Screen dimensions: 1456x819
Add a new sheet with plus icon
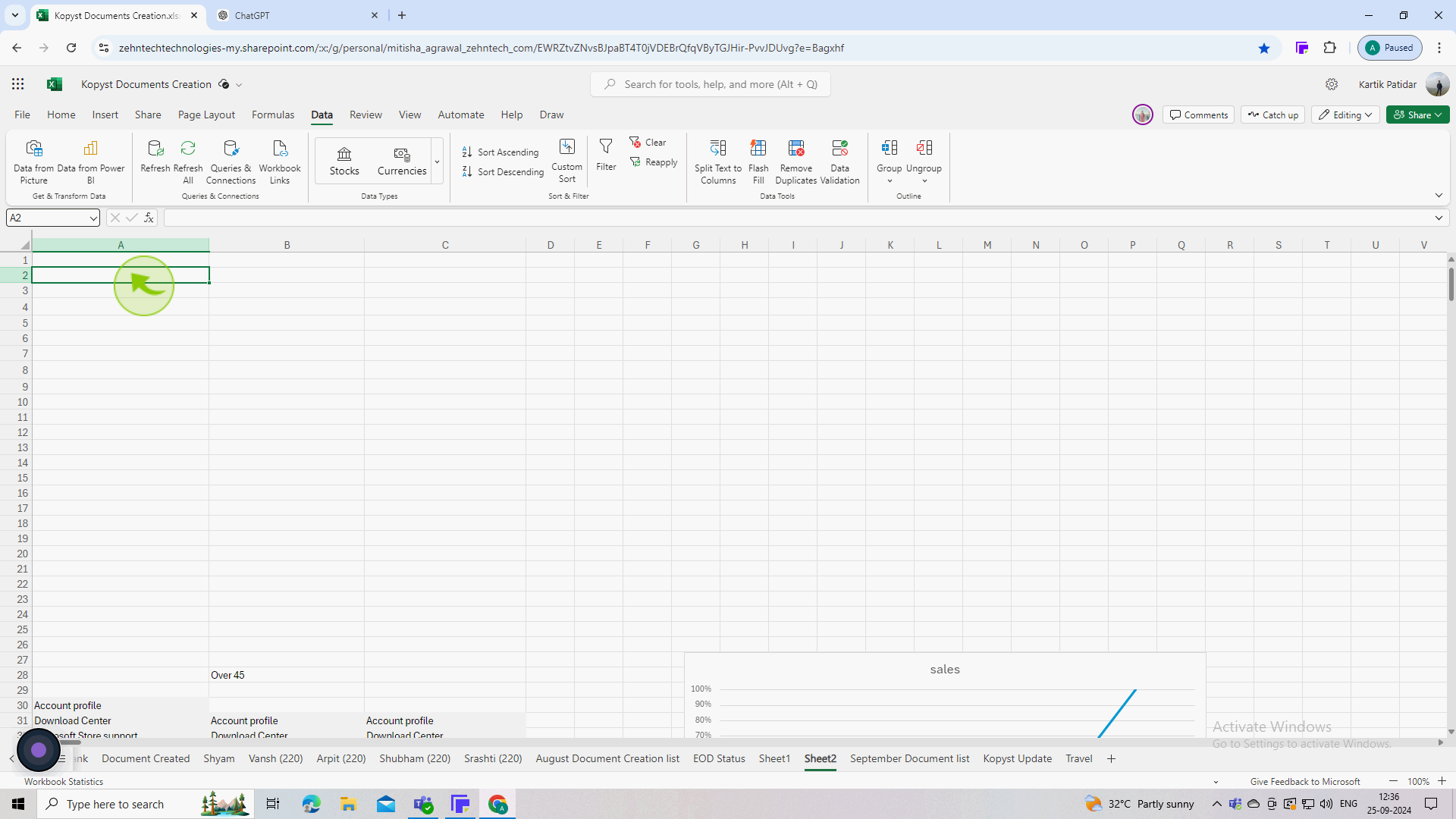1111,758
